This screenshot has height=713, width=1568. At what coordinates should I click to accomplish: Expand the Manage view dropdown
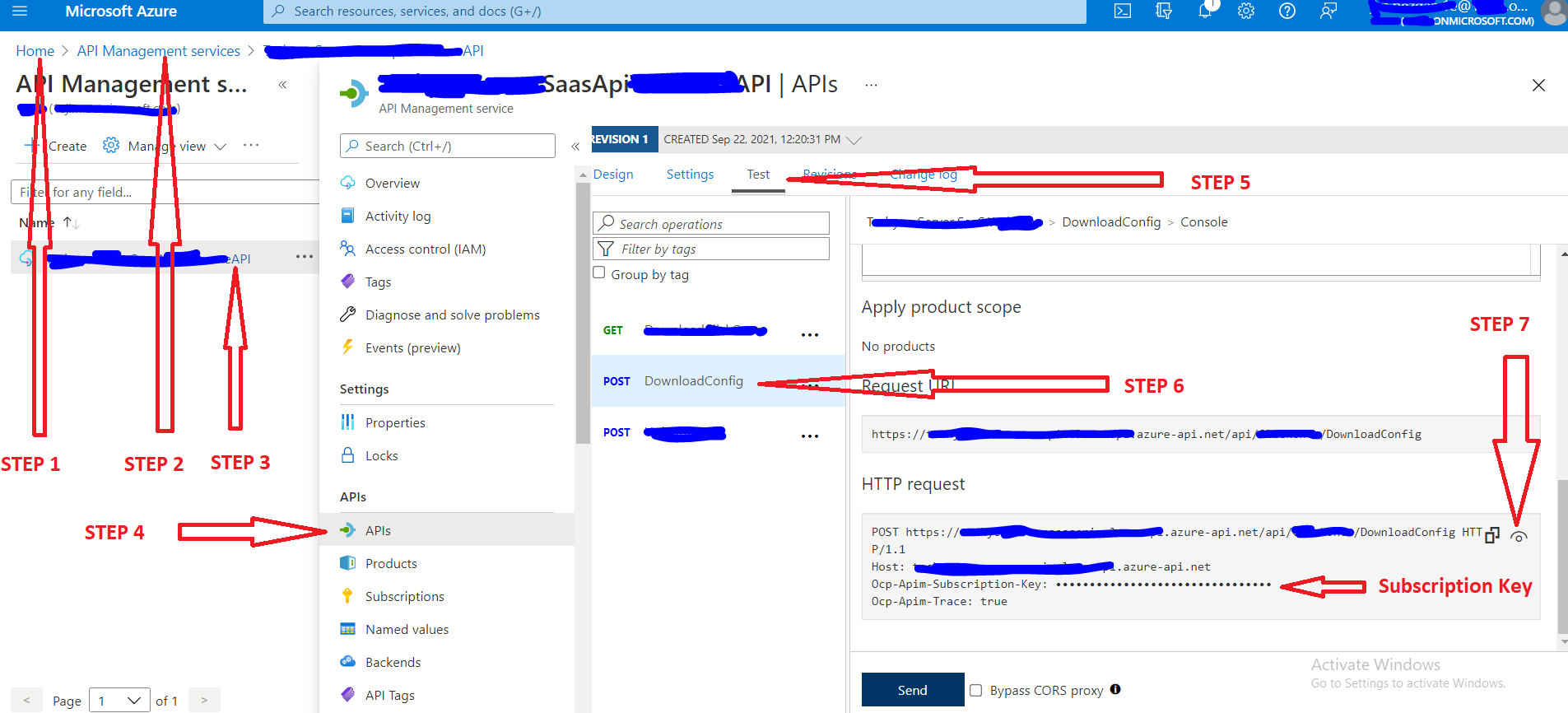coord(220,147)
